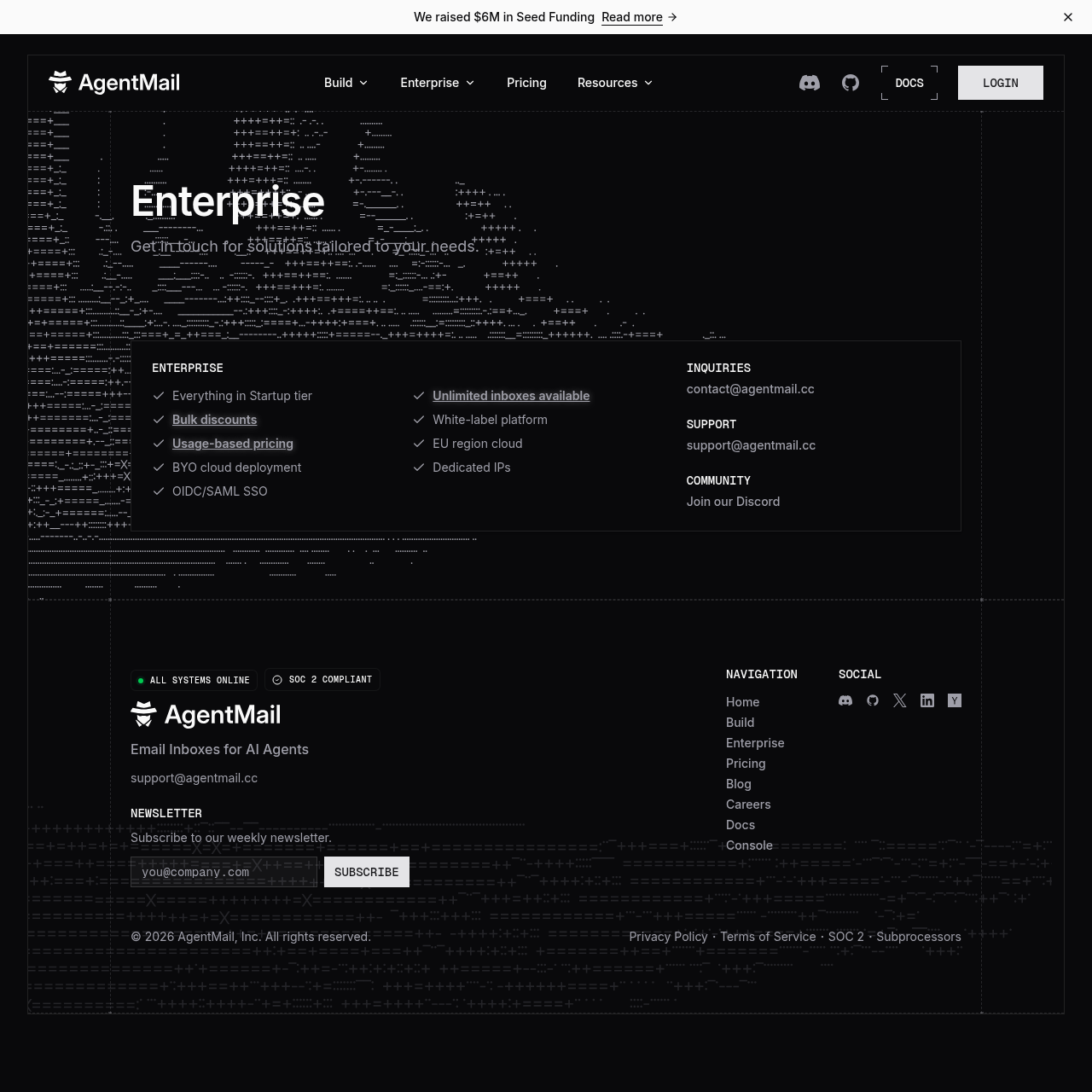Open LinkedIn icon under Social
1092x1092 pixels.
coord(927,700)
